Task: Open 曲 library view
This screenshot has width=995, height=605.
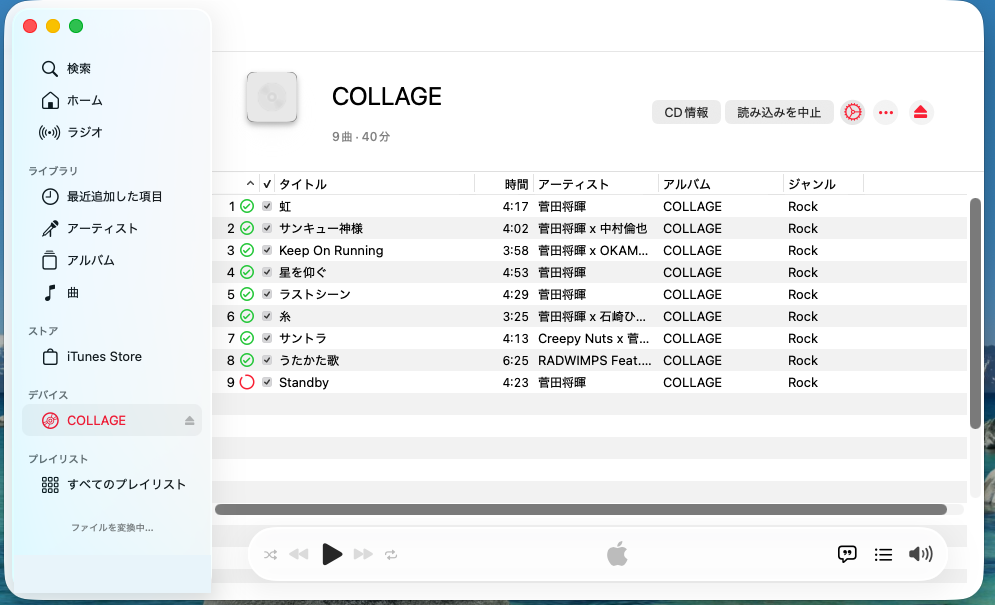Action: 60,293
